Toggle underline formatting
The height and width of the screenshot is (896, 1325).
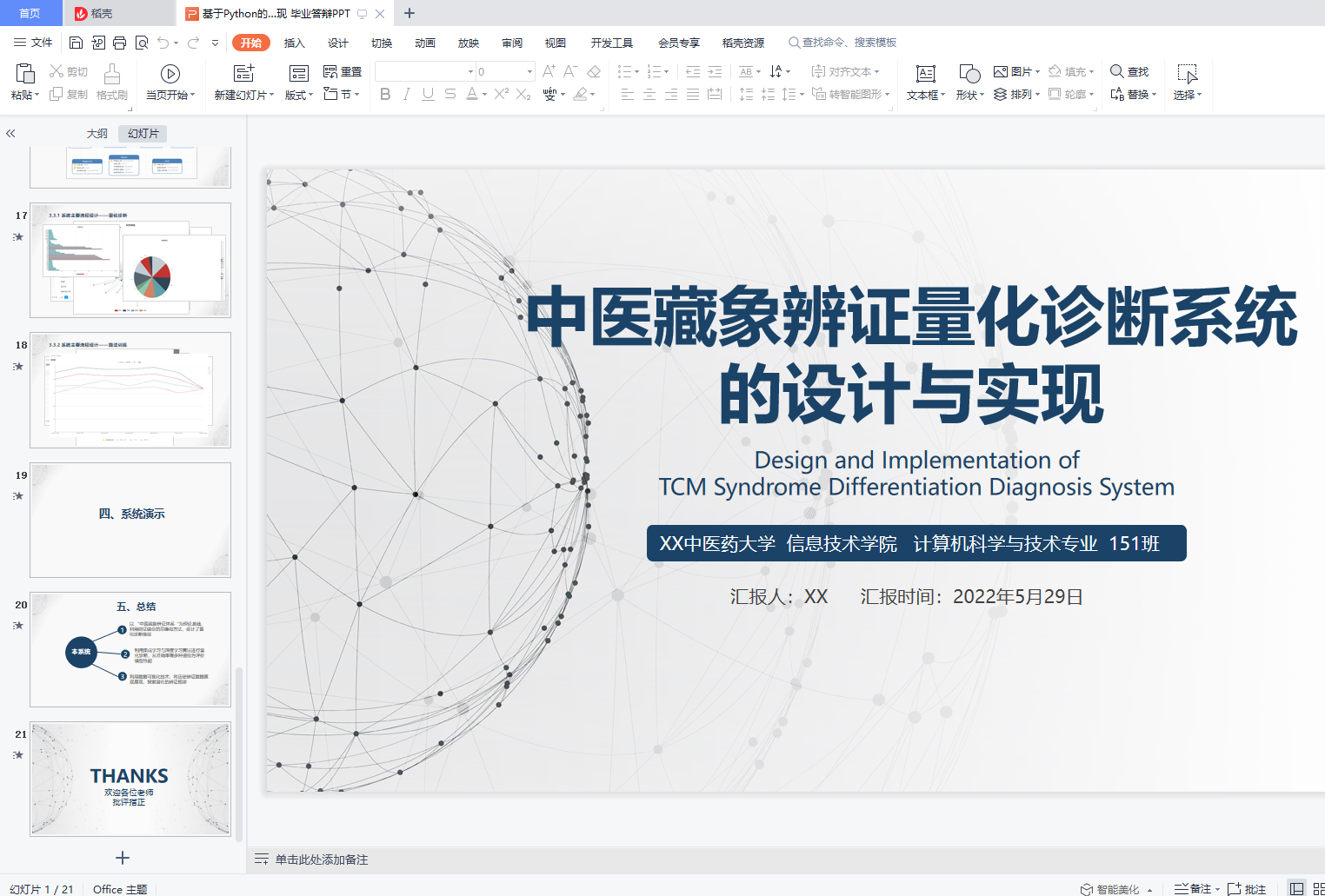(x=428, y=94)
